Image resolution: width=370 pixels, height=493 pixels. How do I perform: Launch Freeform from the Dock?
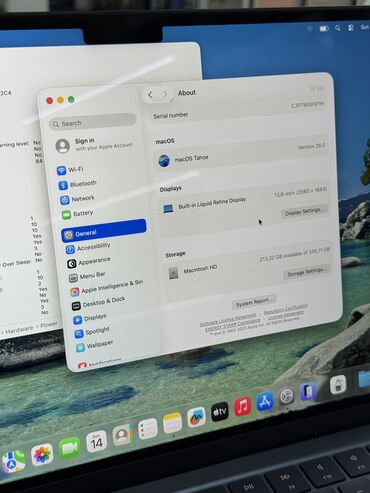[x=196, y=417]
